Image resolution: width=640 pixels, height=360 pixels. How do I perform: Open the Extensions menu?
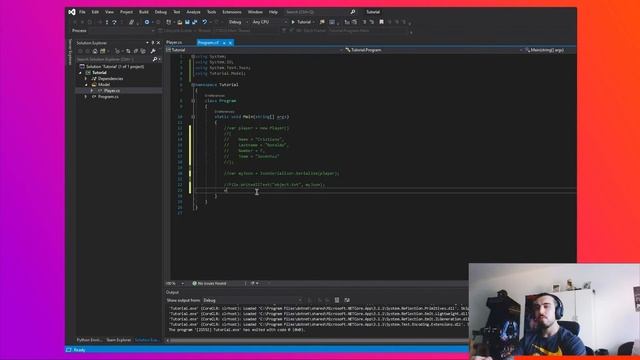pyautogui.click(x=232, y=12)
